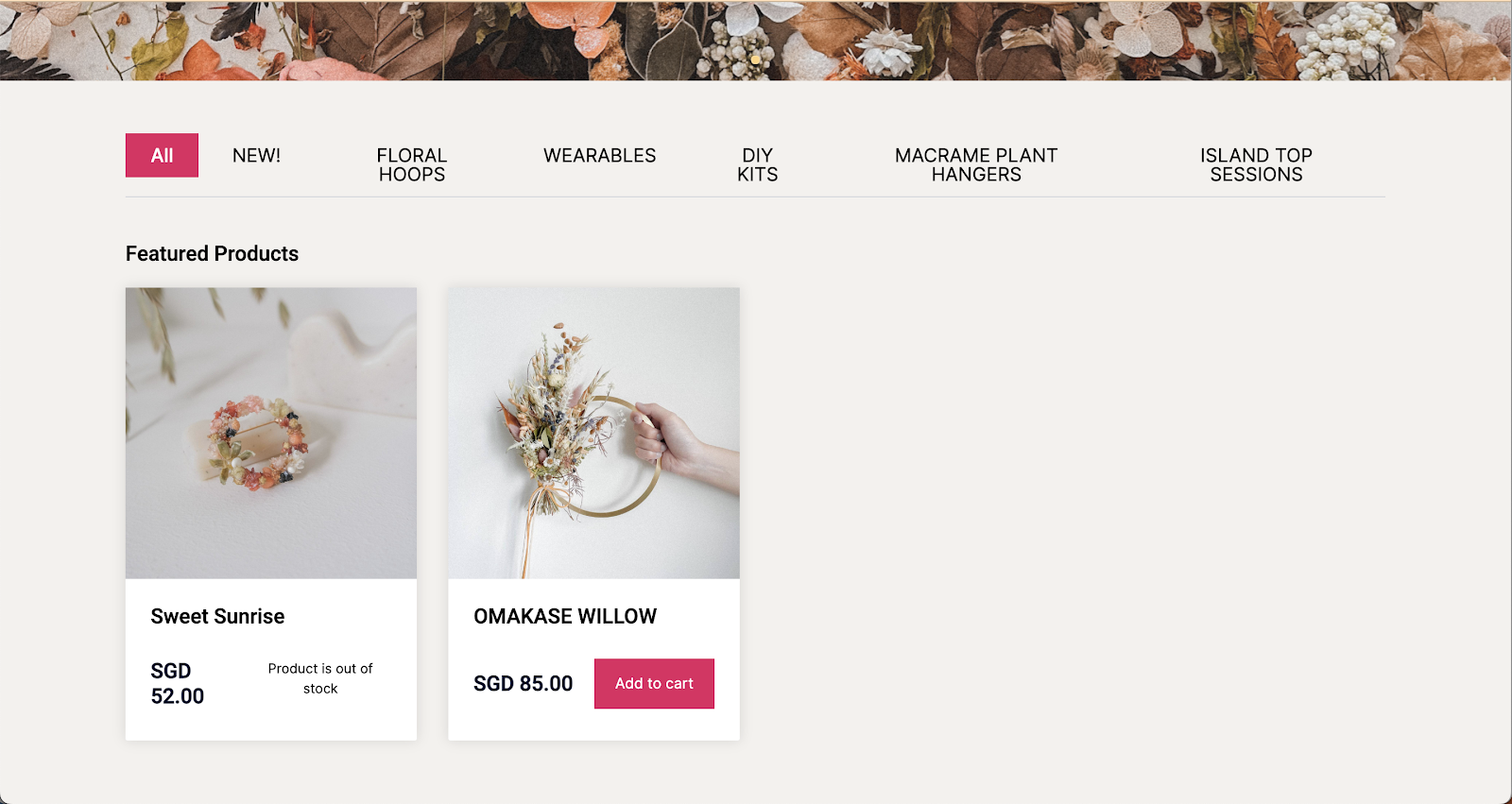Click the Sweet Sunrise product photo
The image size is (1512, 804).
[x=271, y=433]
